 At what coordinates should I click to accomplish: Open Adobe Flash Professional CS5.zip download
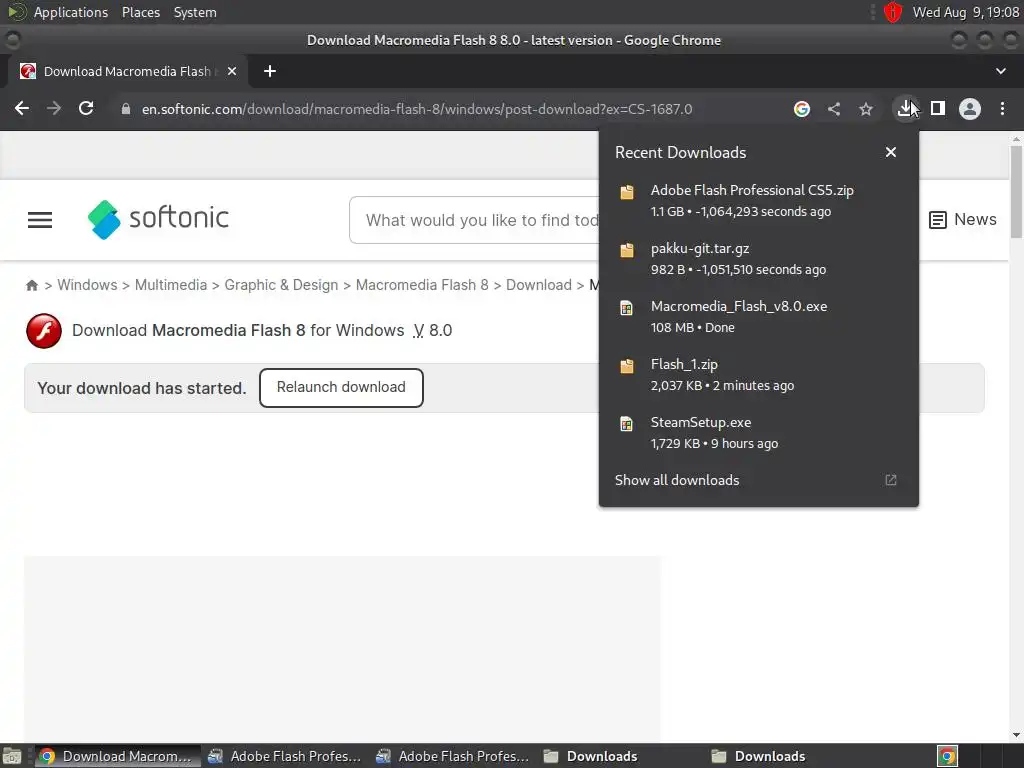pos(758,200)
